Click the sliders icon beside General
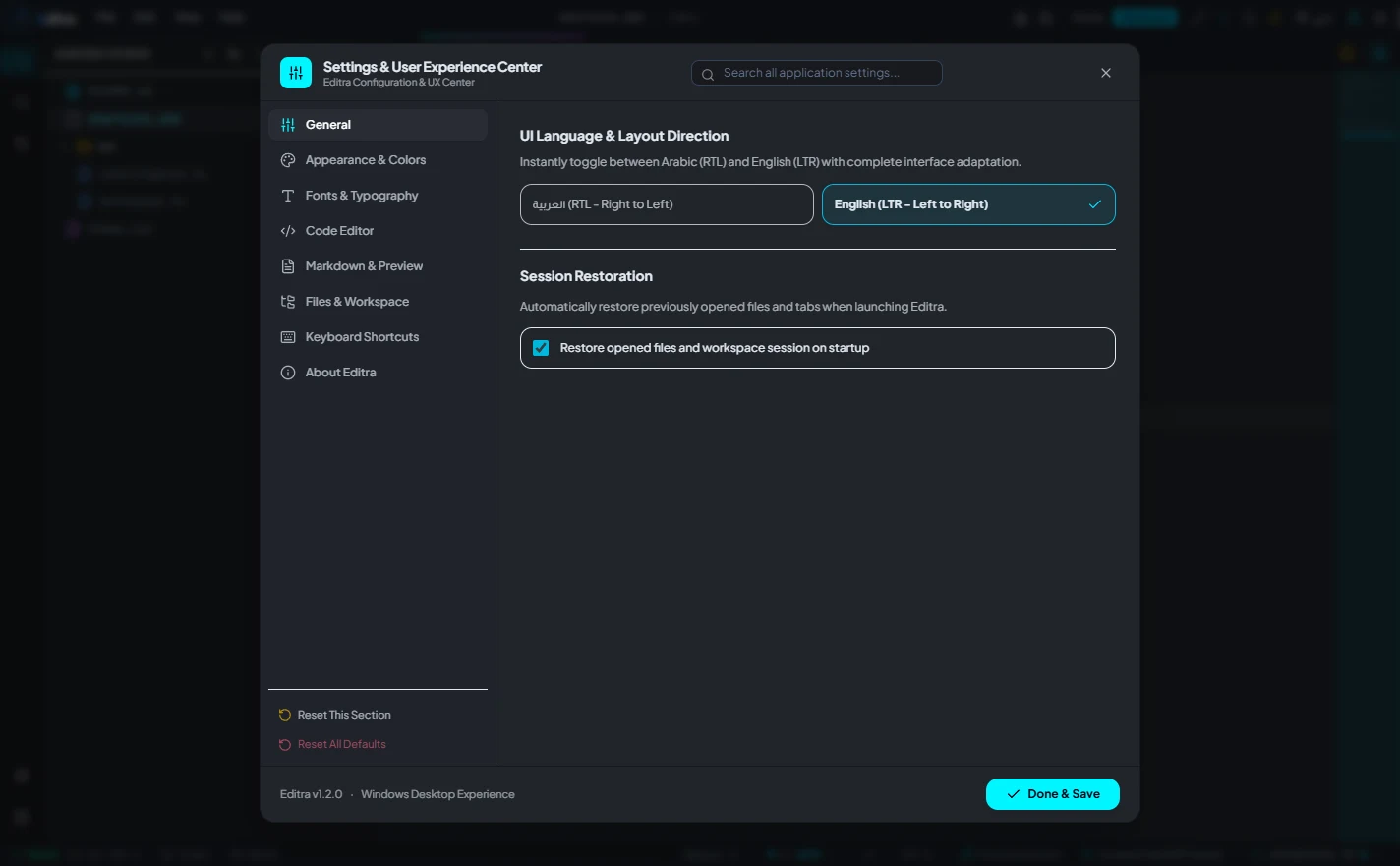The width and height of the screenshot is (1400, 866). (x=288, y=125)
